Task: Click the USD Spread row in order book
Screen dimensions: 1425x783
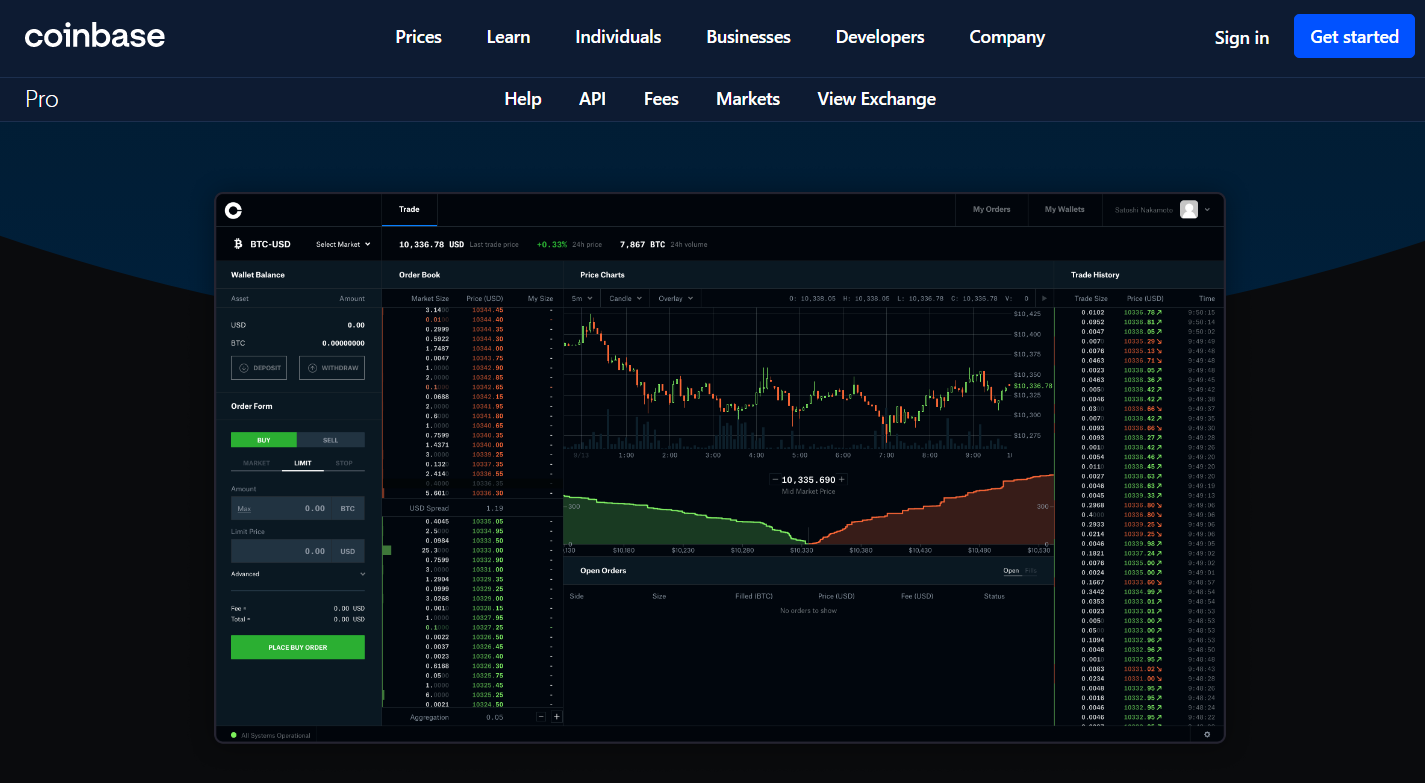Action: (472, 508)
